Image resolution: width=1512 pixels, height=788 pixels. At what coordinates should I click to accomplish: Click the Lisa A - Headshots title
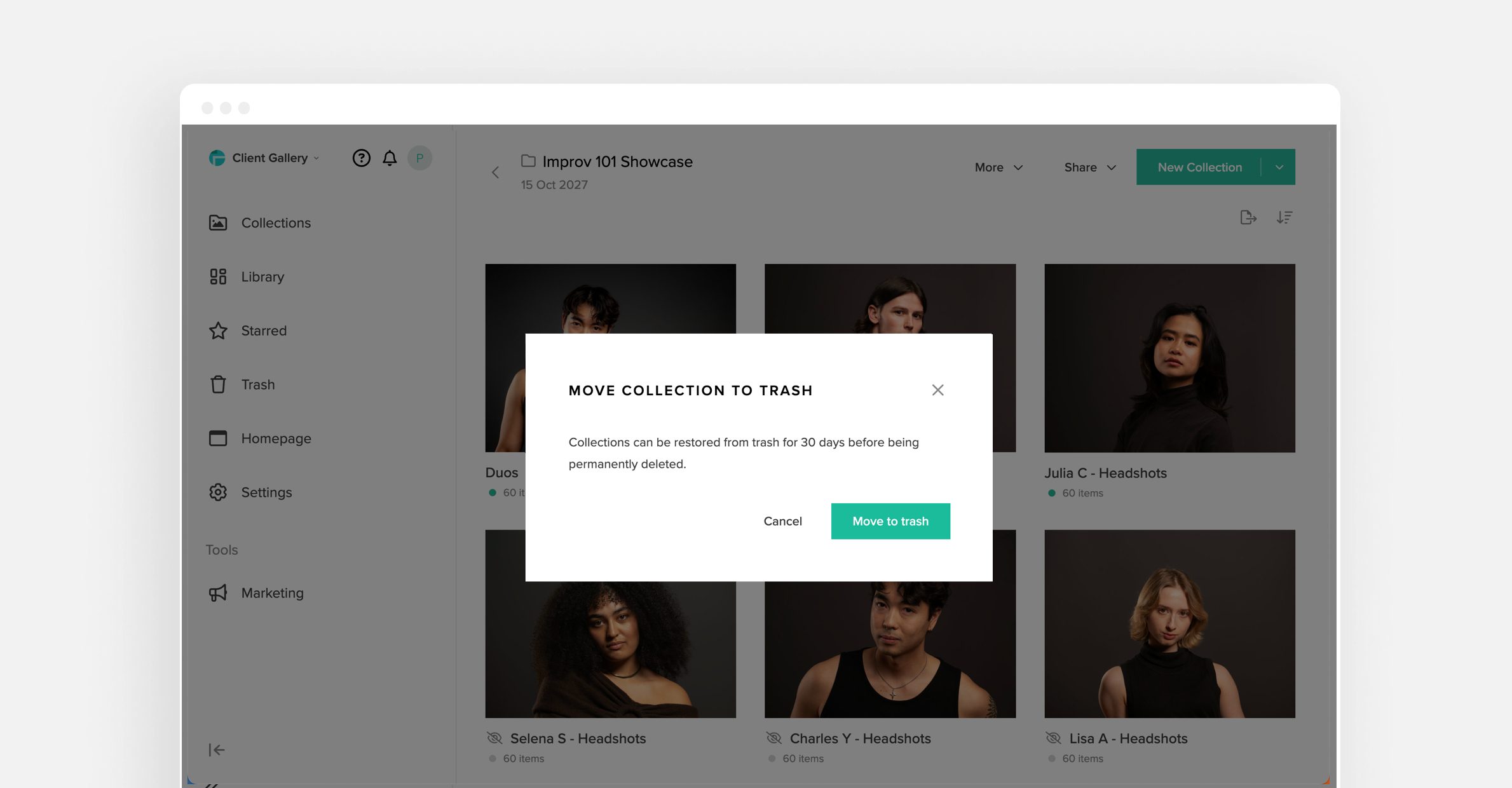click(1128, 738)
